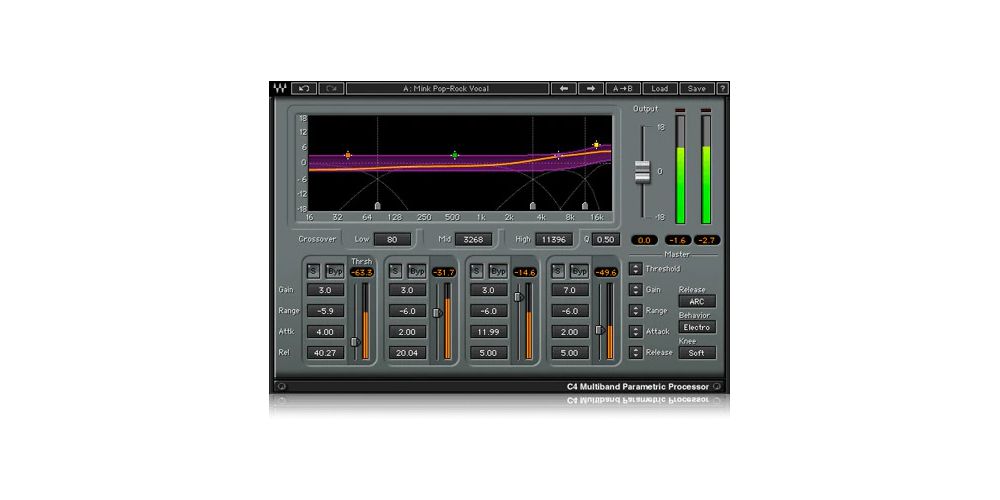This screenshot has width=1000, height=500.
Task: Change Knee mode Soft button
Action: [697, 353]
